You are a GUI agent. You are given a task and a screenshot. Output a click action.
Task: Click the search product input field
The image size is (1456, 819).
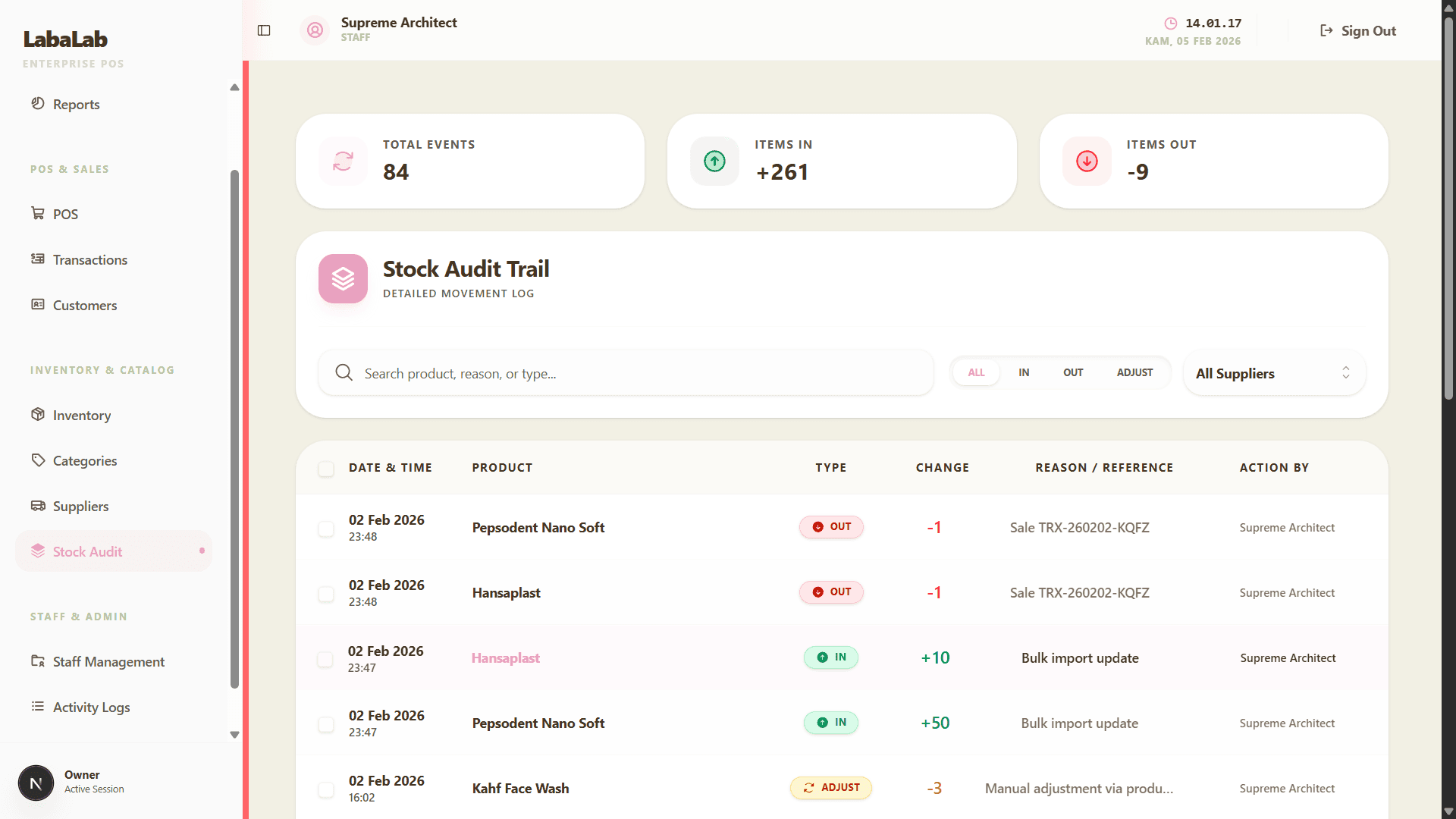coord(626,373)
